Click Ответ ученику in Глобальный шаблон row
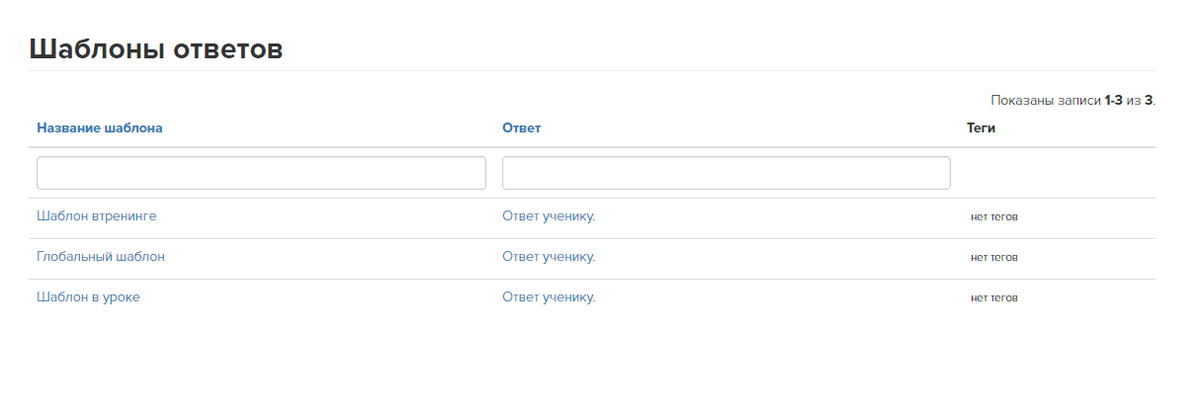The image size is (1199, 418). tap(548, 257)
